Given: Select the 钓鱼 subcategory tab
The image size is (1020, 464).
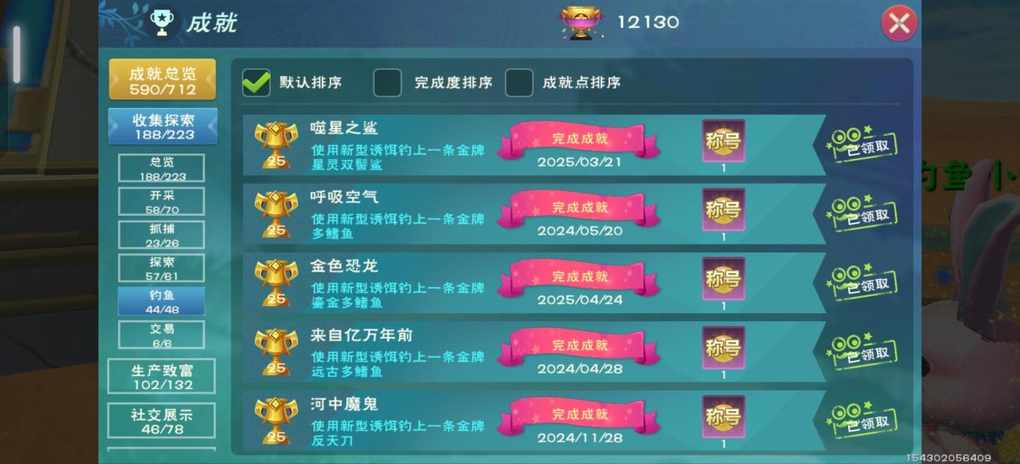Looking at the screenshot, I should [161, 301].
